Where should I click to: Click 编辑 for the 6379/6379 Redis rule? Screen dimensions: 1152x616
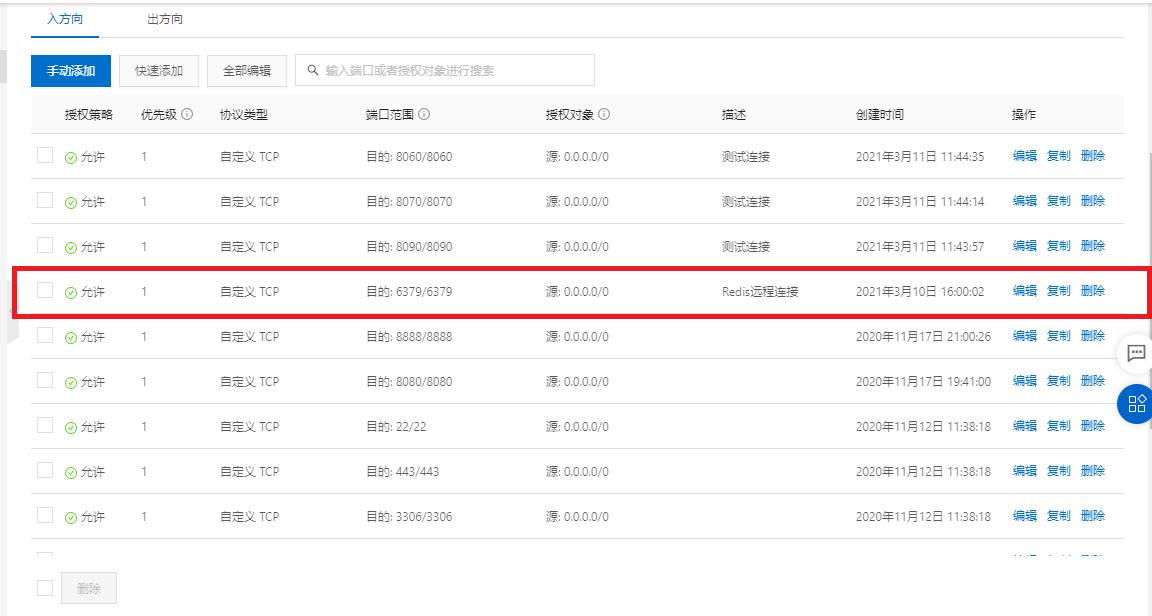point(1024,290)
